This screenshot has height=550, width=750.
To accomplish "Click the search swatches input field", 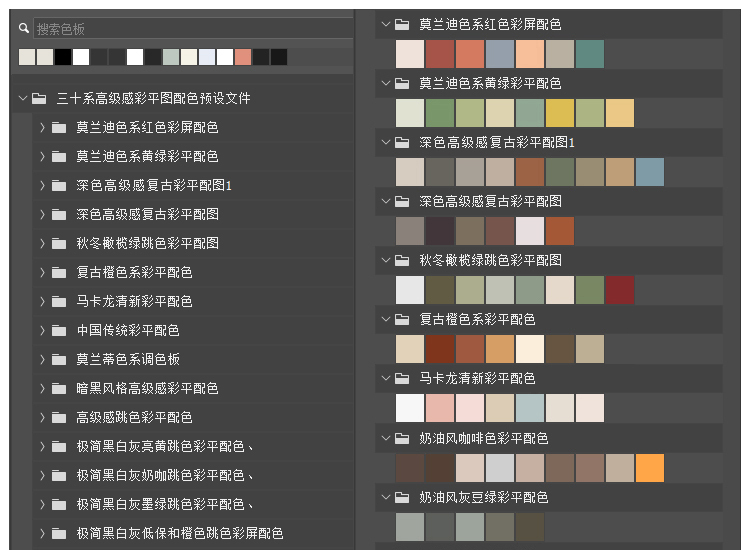I will click(193, 29).
